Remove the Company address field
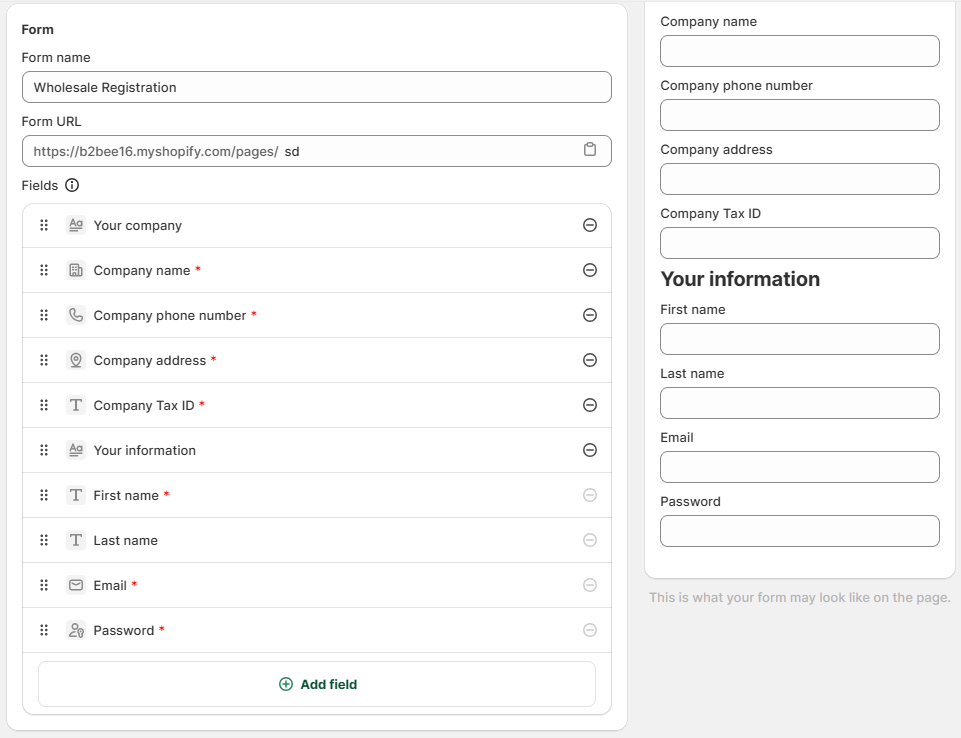The image size is (961, 738). tap(590, 360)
